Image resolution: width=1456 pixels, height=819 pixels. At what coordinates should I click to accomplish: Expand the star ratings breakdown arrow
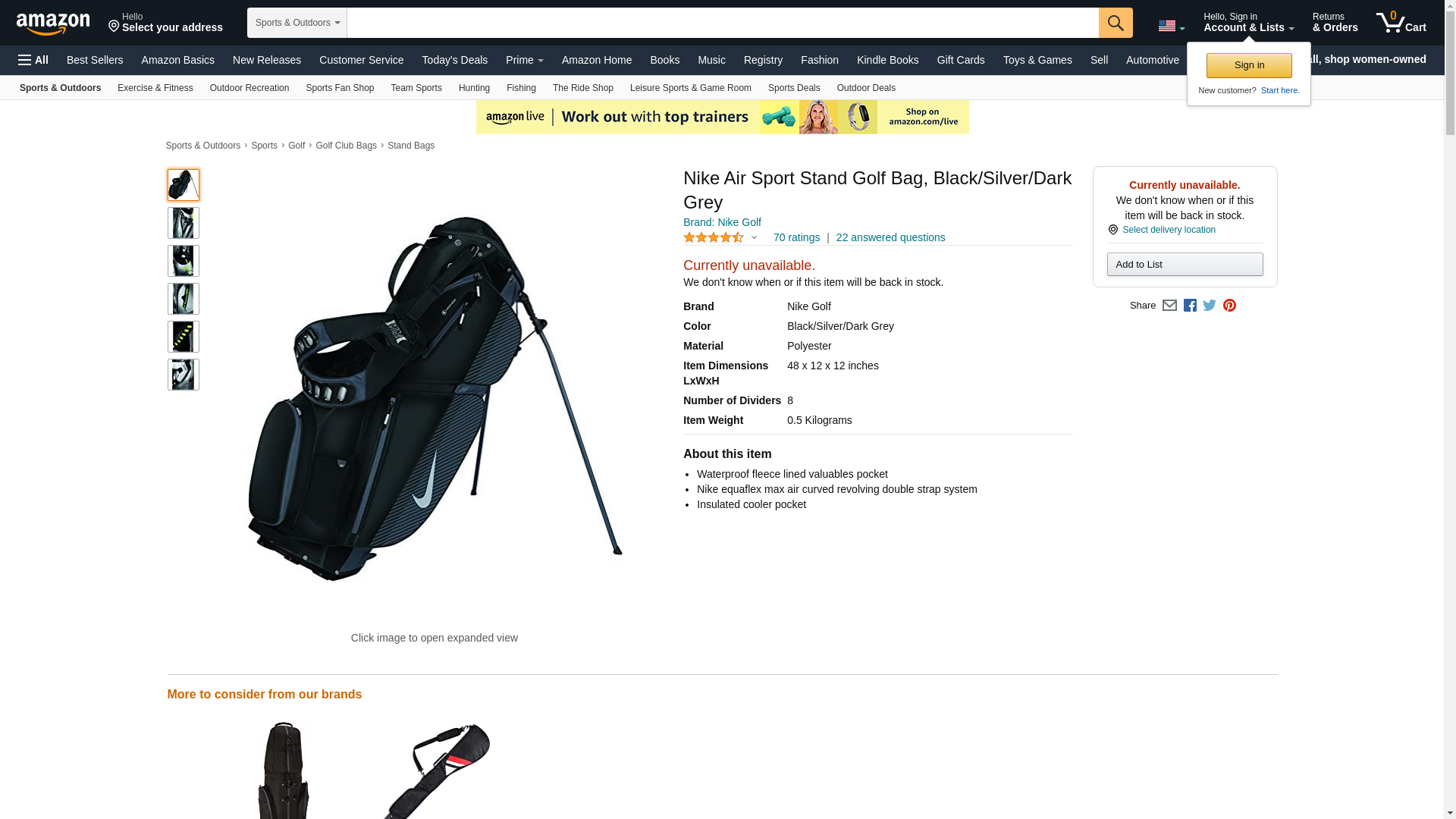pos(754,237)
